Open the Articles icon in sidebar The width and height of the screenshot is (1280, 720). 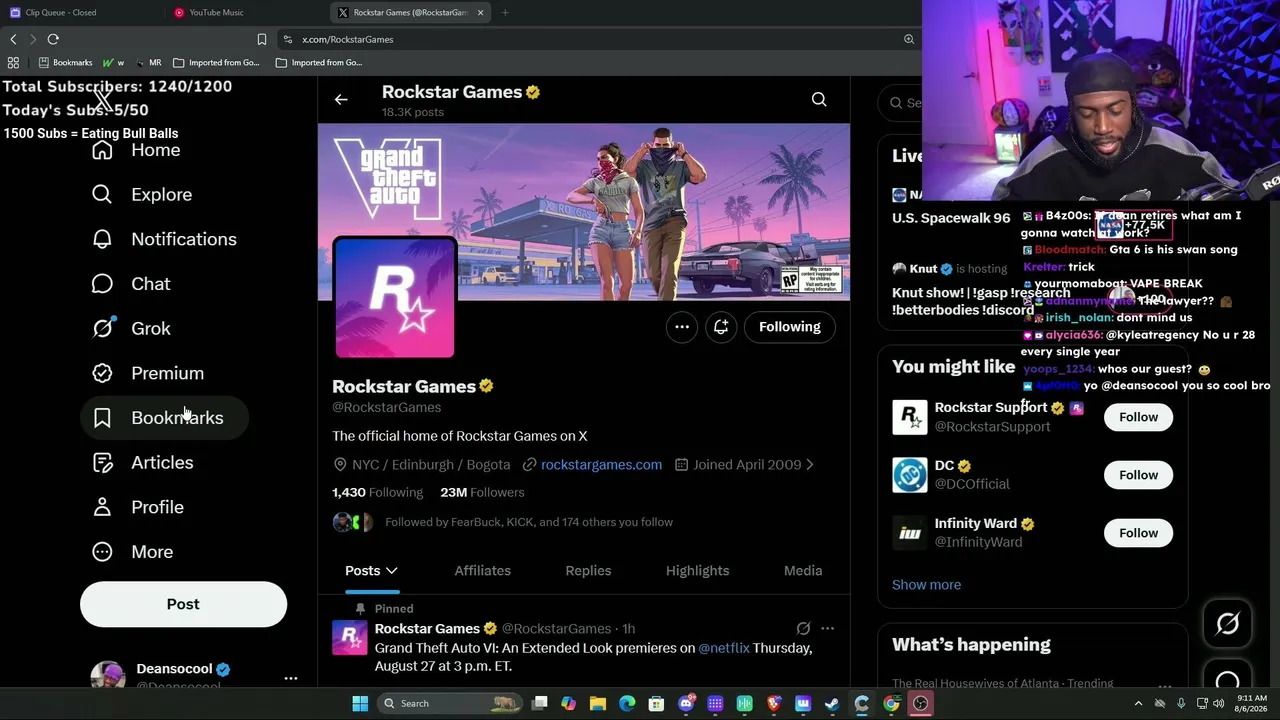102,462
